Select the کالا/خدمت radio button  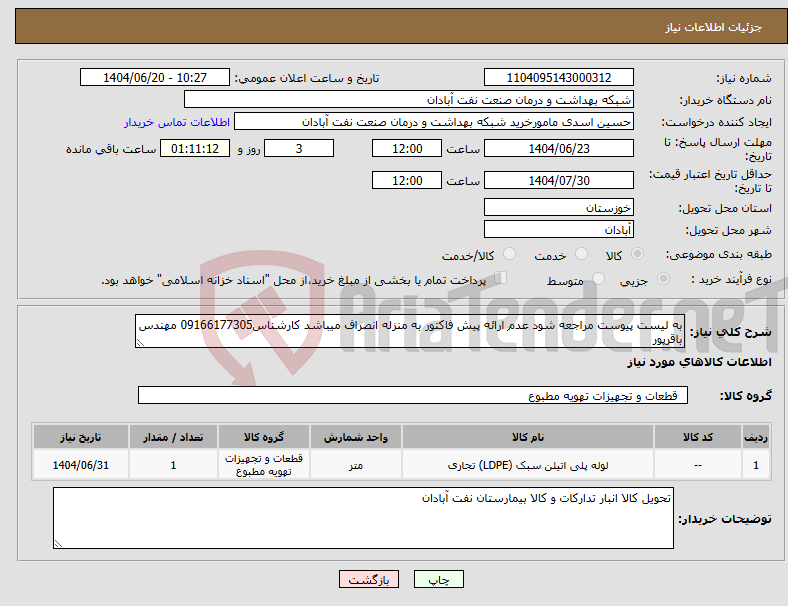[510, 254]
